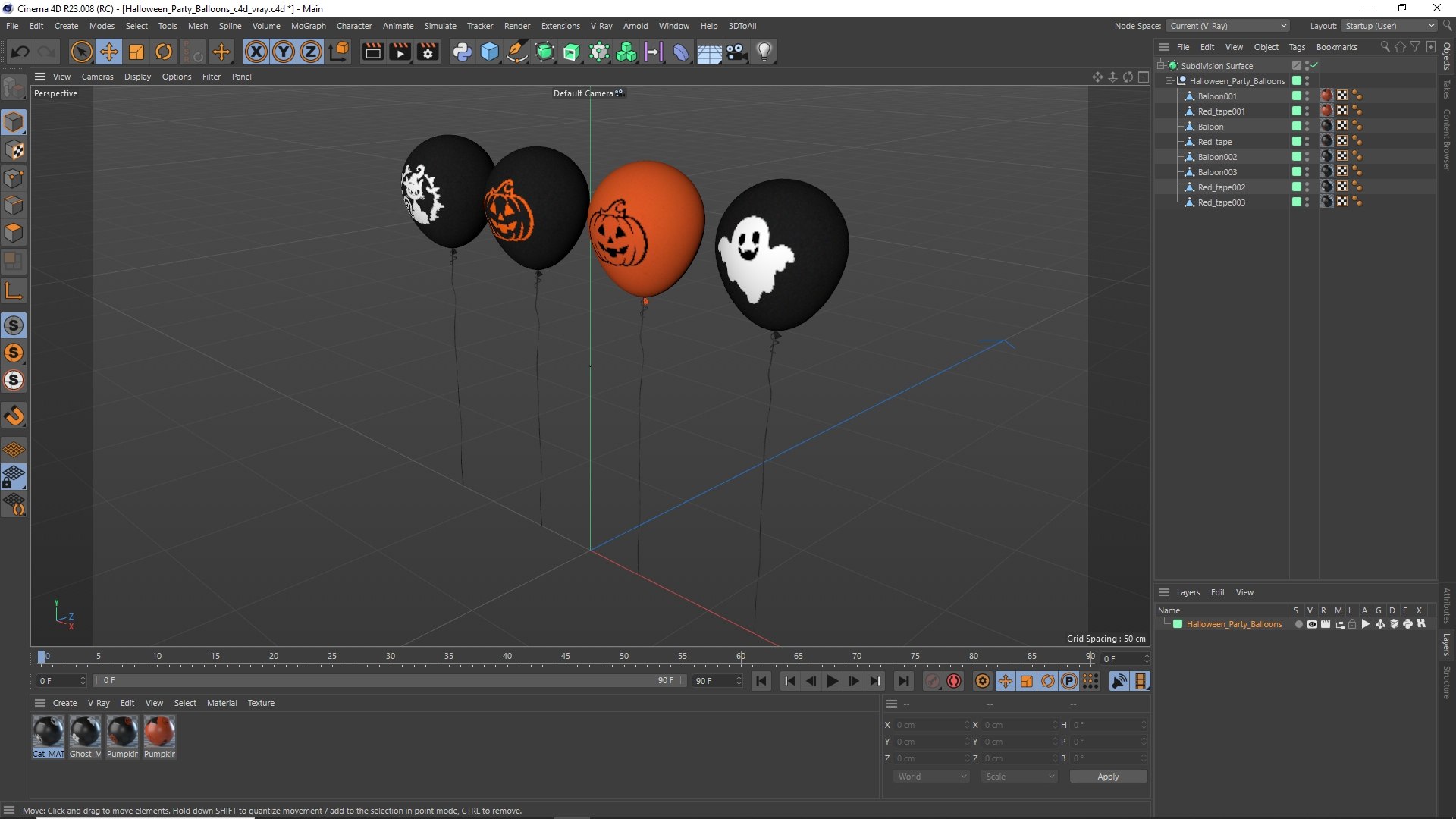1456x819 pixels.
Task: Open the V-Ray menu
Action: 601,26
